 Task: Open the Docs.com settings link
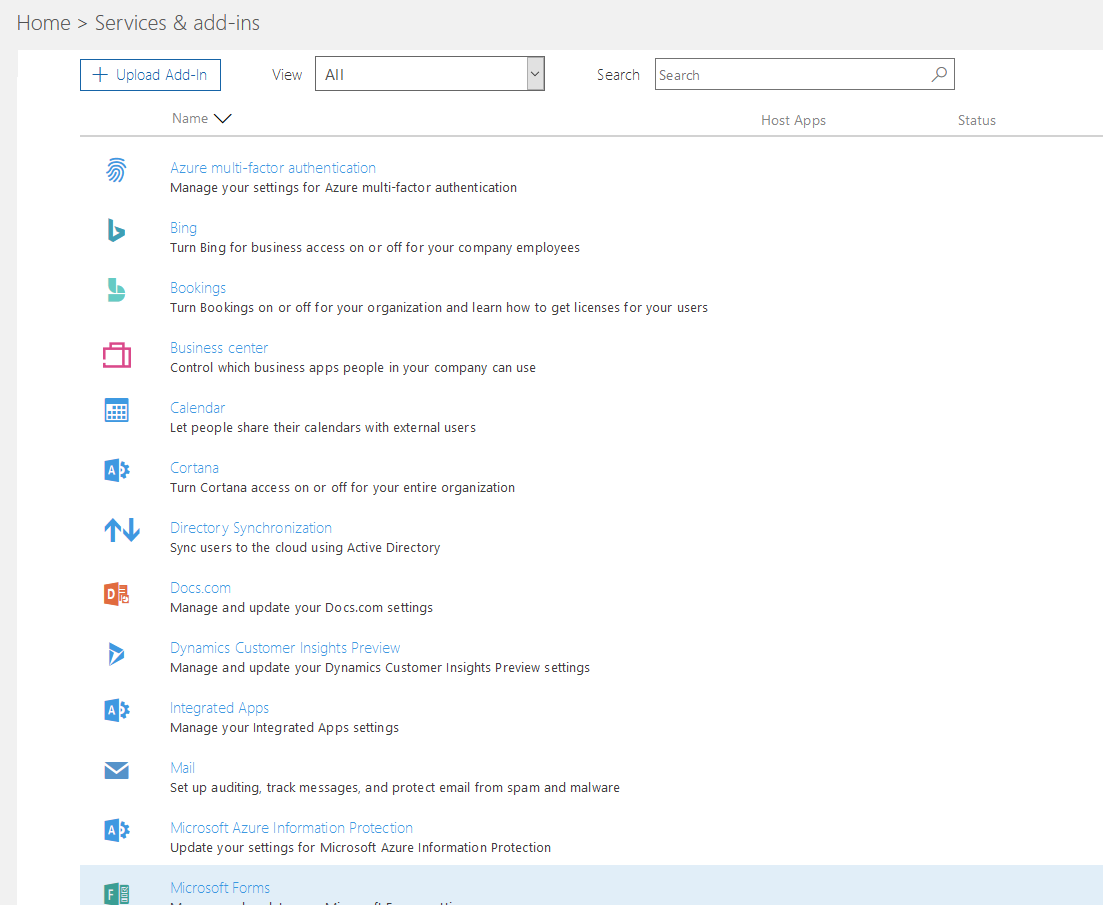coord(200,588)
